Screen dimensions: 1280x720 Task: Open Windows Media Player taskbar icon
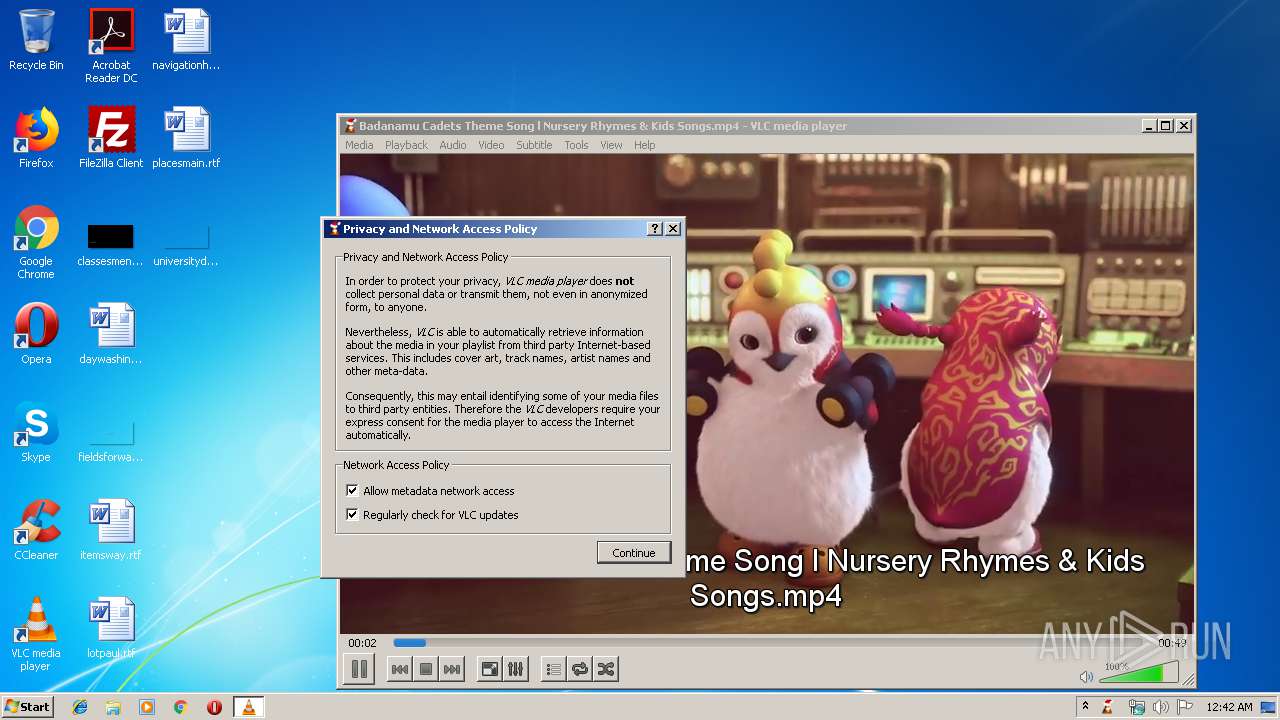pyautogui.click(x=147, y=707)
